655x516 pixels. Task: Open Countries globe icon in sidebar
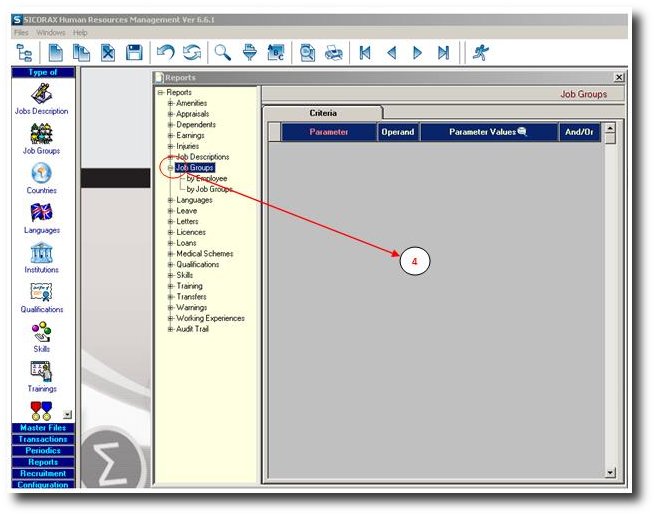click(x=41, y=176)
